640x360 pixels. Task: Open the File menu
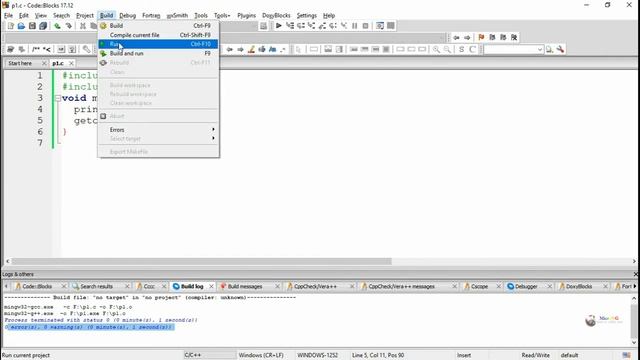pos(8,16)
